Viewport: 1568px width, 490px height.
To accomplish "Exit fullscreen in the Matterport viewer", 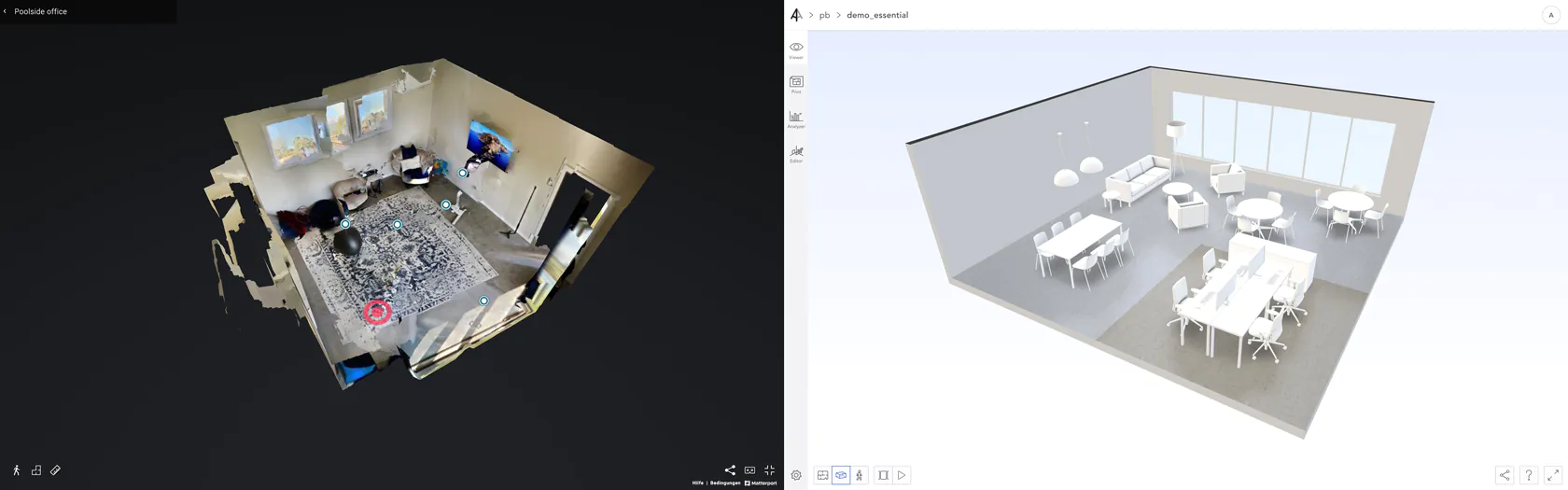I will 769,470.
